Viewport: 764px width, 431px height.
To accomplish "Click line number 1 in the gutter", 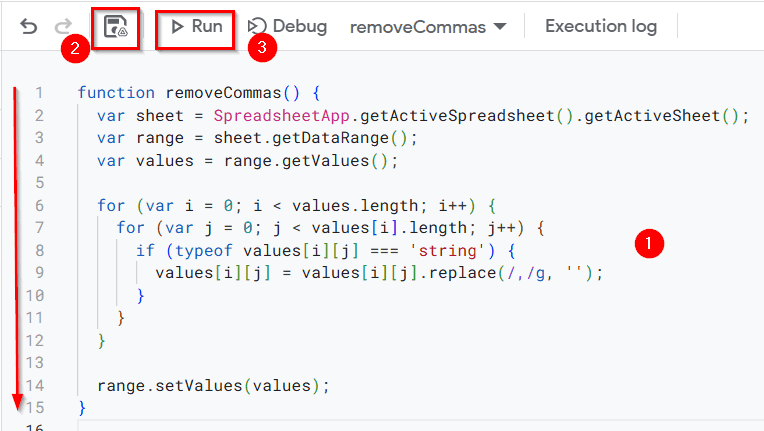I will pos(39,93).
